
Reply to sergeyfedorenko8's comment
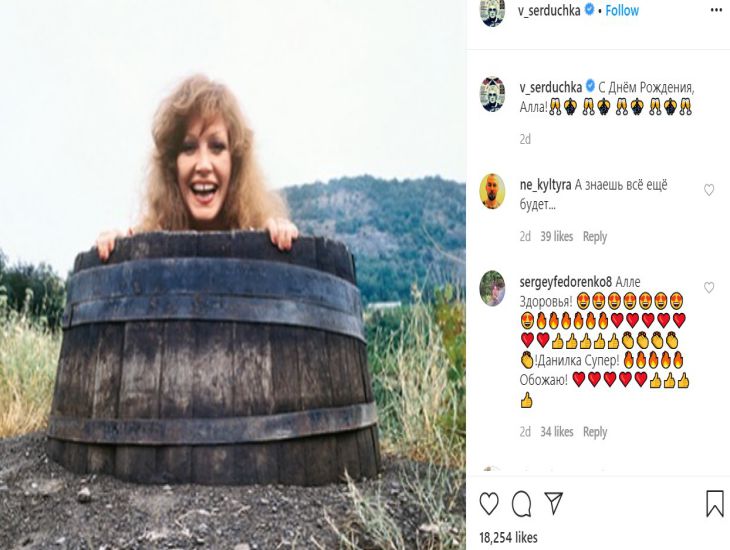pyautogui.click(x=595, y=432)
